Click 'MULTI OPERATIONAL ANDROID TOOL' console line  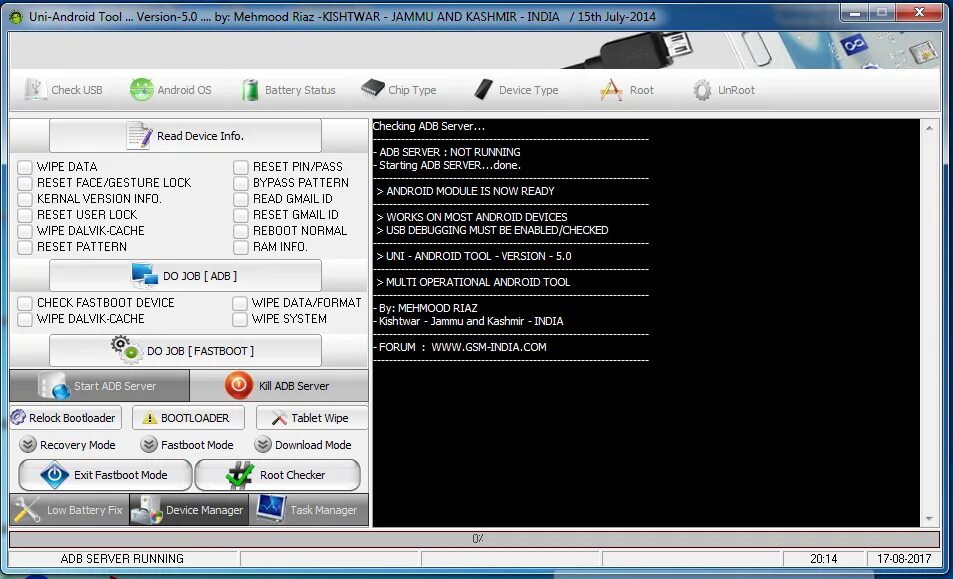pos(473,282)
